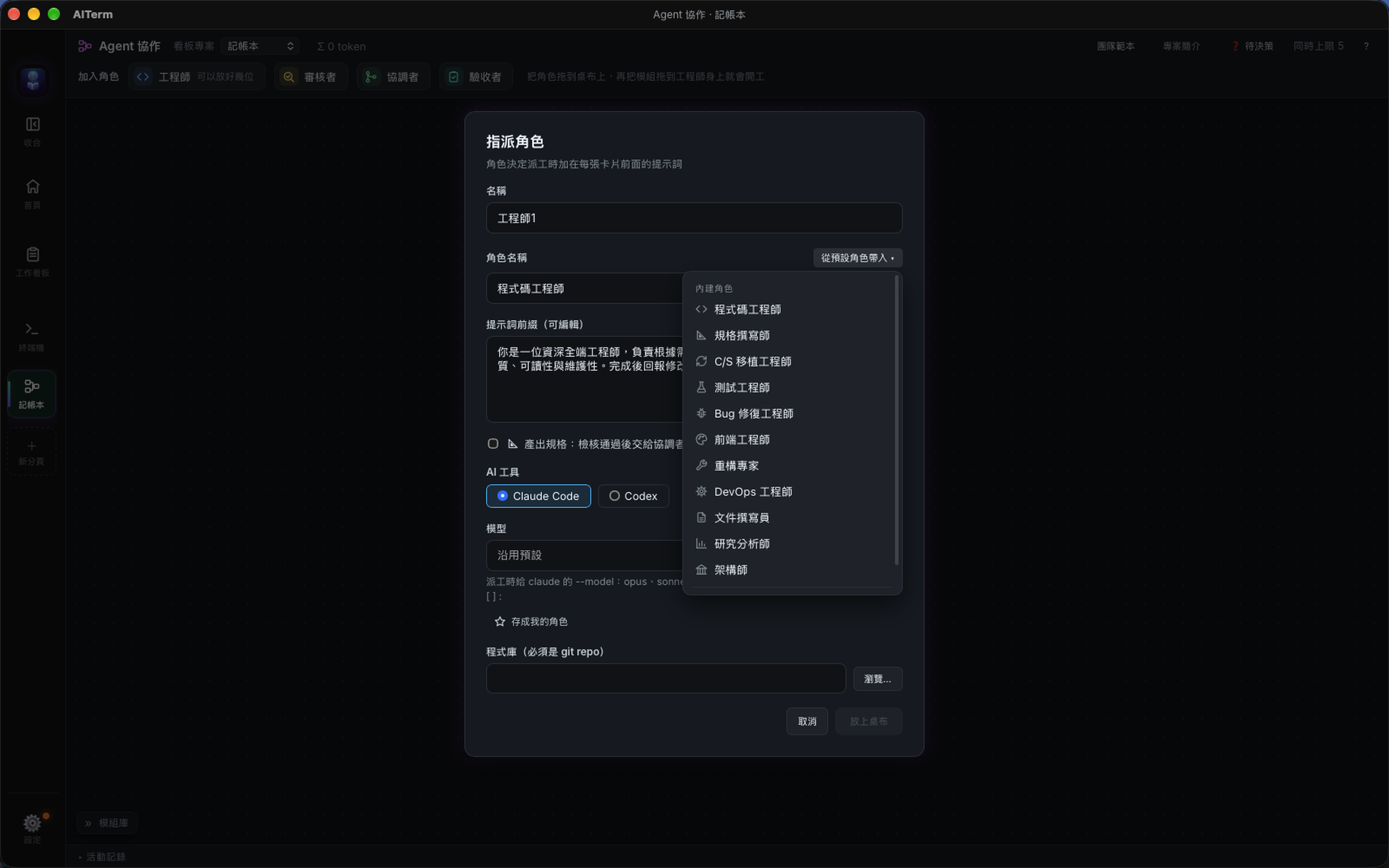
Task: Click the ? help icon at top right
Action: tap(1366, 46)
